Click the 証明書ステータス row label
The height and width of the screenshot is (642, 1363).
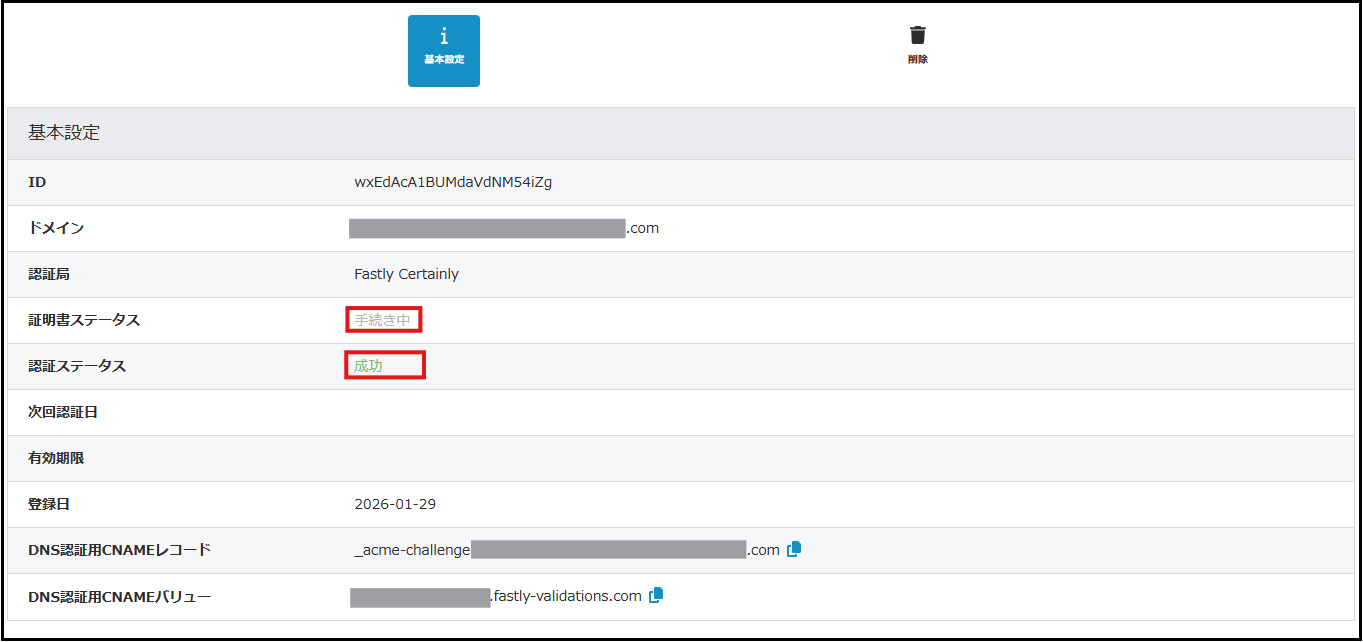click(x=84, y=320)
